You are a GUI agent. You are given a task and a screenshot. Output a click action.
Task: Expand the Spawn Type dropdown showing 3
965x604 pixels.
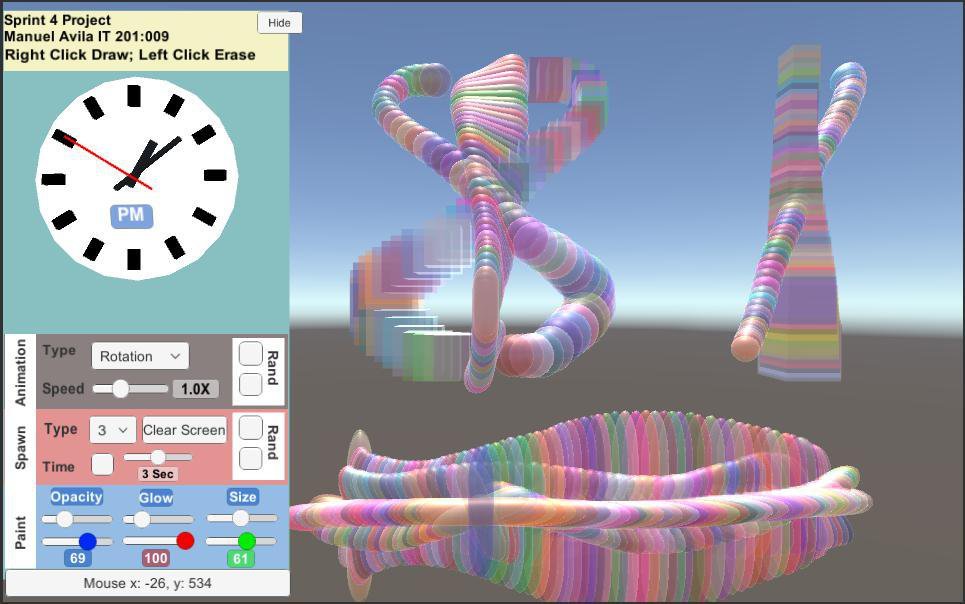pos(113,430)
